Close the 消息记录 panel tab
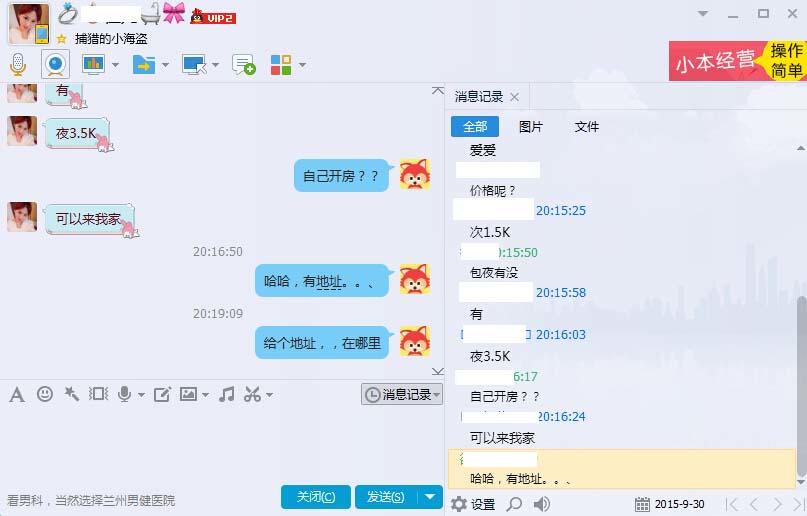 tap(514, 97)
